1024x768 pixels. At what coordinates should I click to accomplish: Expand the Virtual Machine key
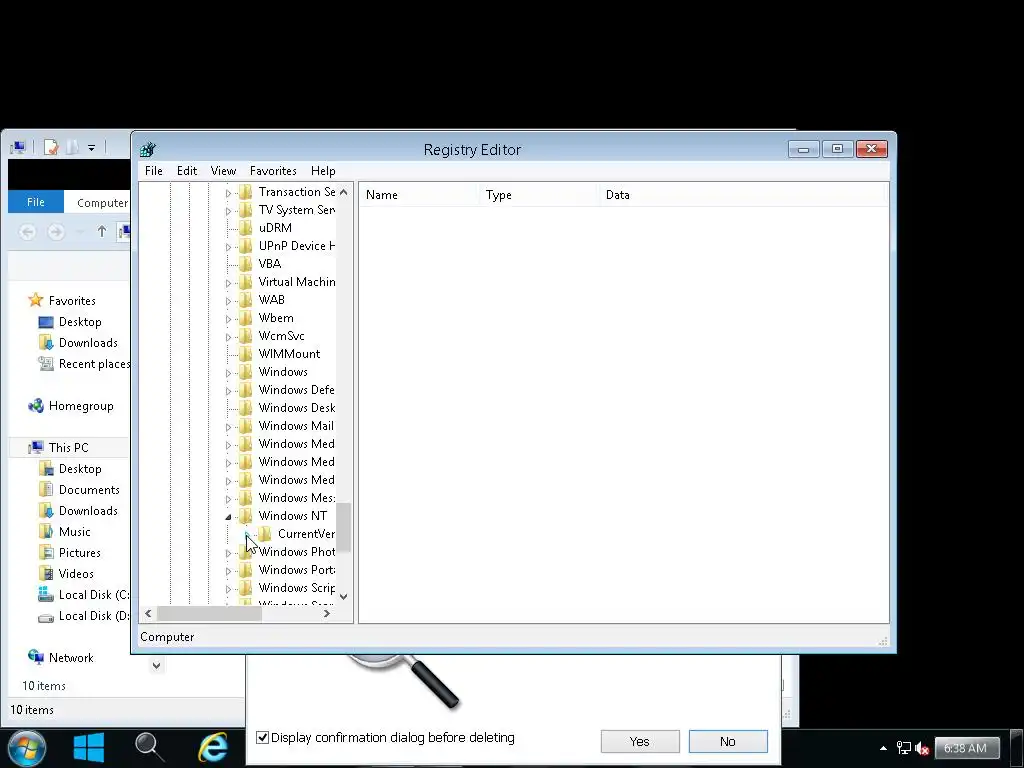coord(228,283)
